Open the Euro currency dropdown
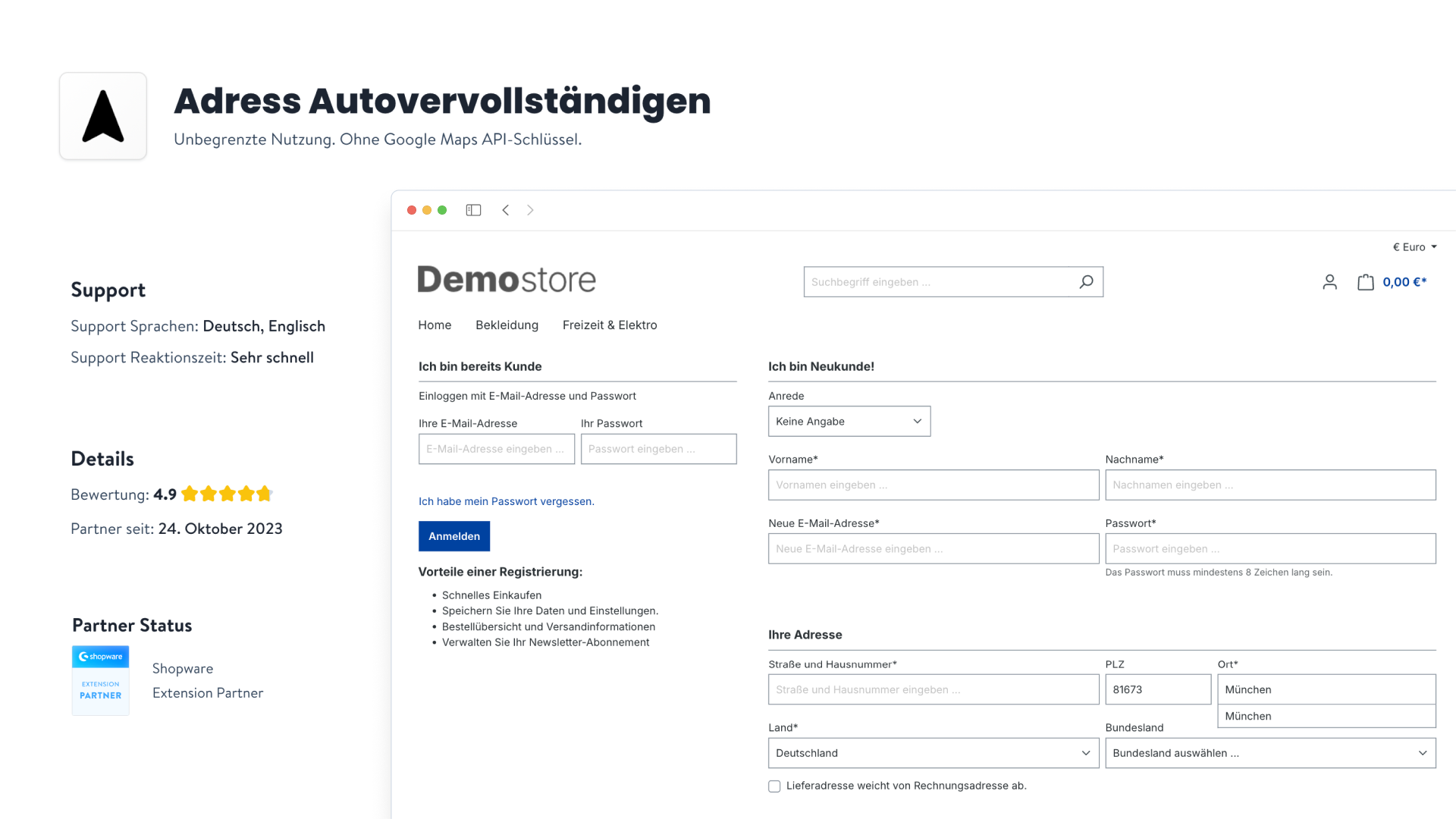This screenshot has height=819, width=1456. click(1414, 246)
